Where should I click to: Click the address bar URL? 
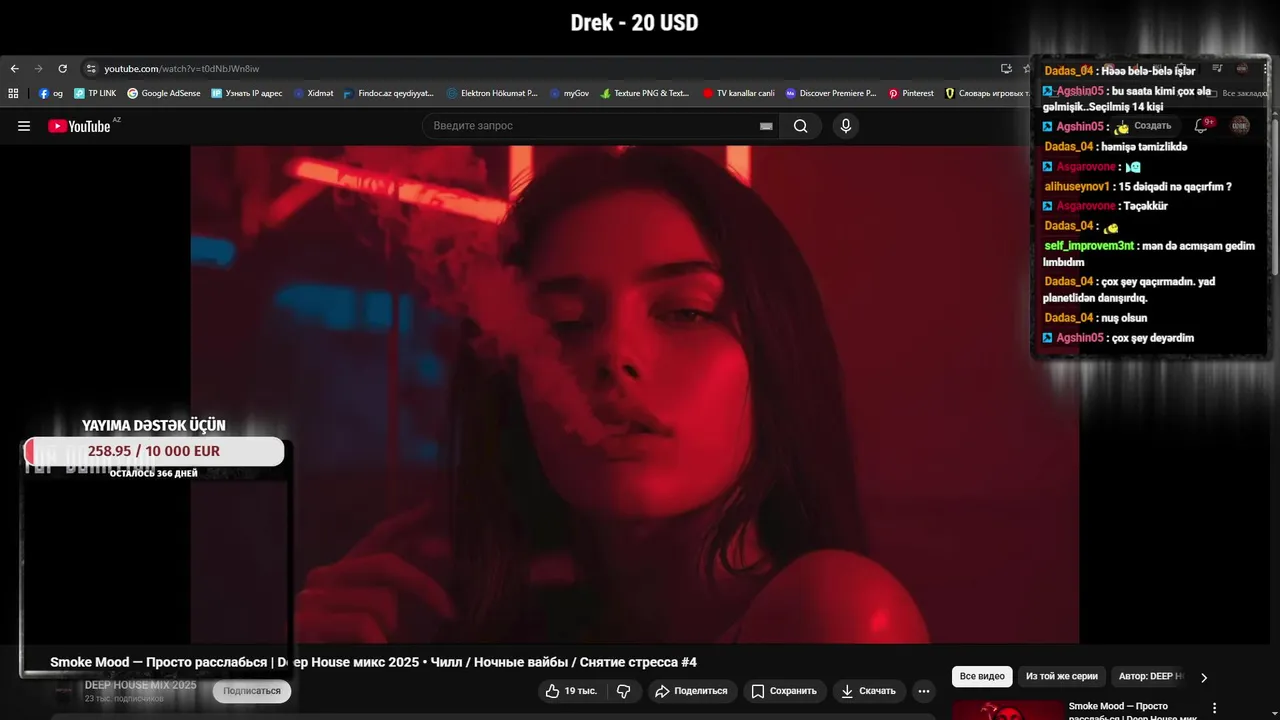[182, 69]
